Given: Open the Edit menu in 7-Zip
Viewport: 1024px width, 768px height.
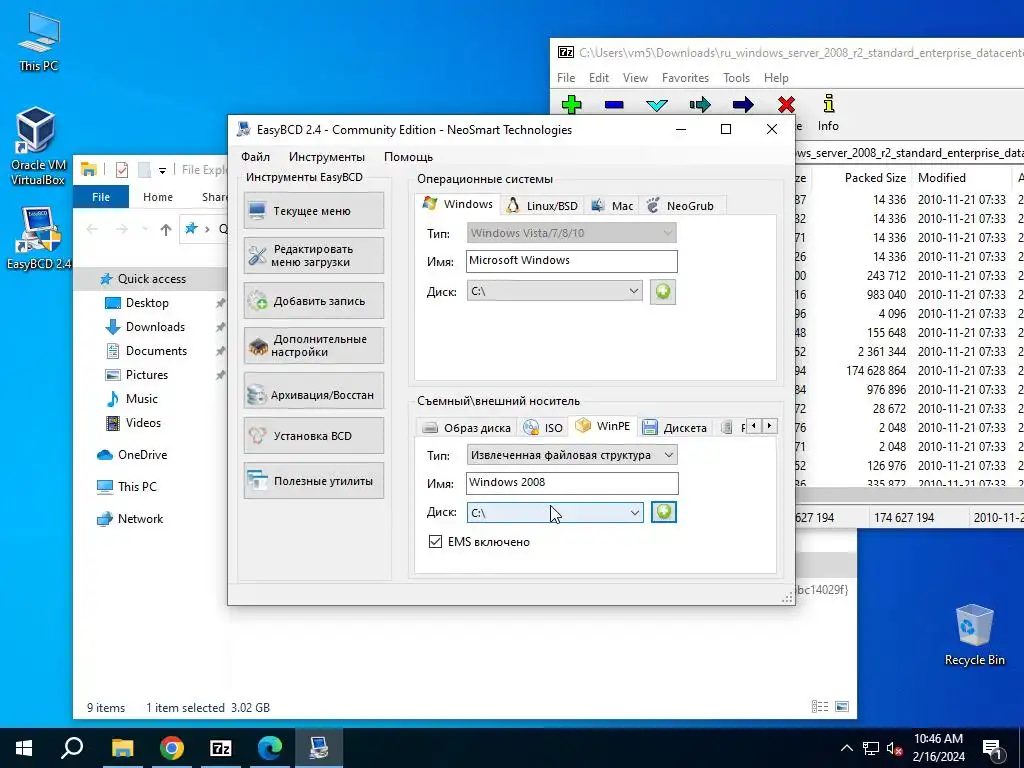Looking at the screenshot, I should 598,78.
